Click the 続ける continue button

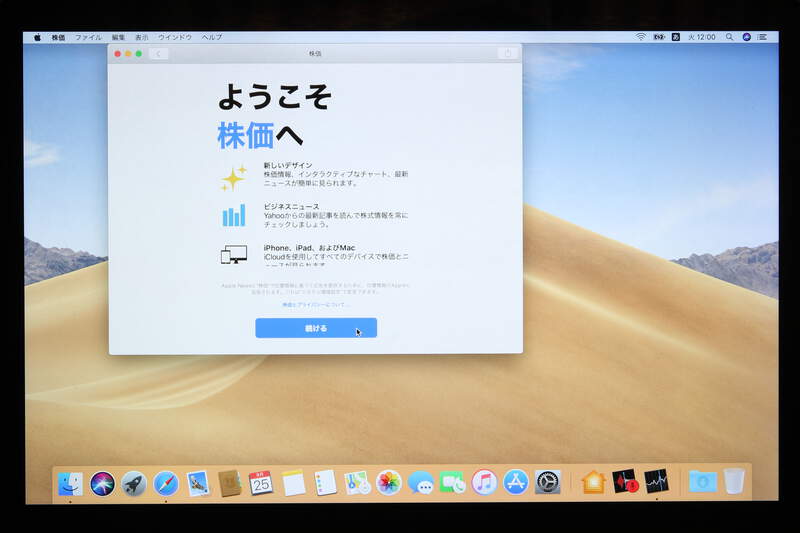[316, 328]
